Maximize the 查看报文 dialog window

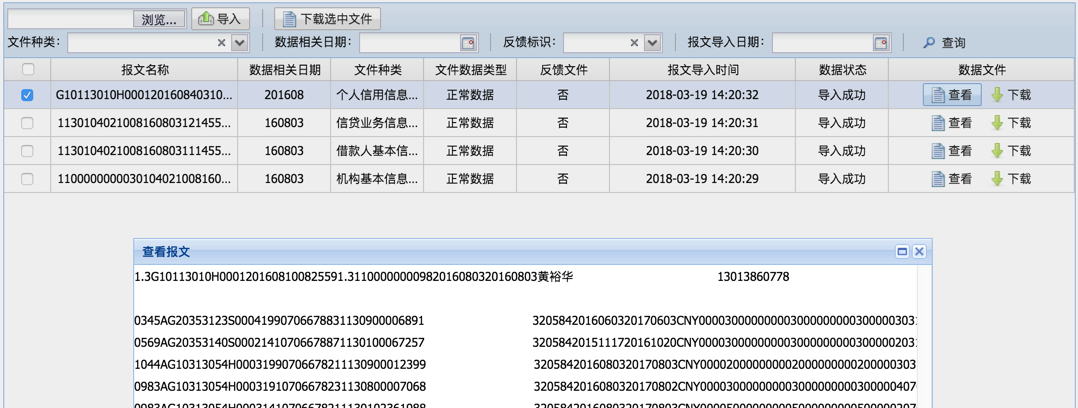pos(902,252)
